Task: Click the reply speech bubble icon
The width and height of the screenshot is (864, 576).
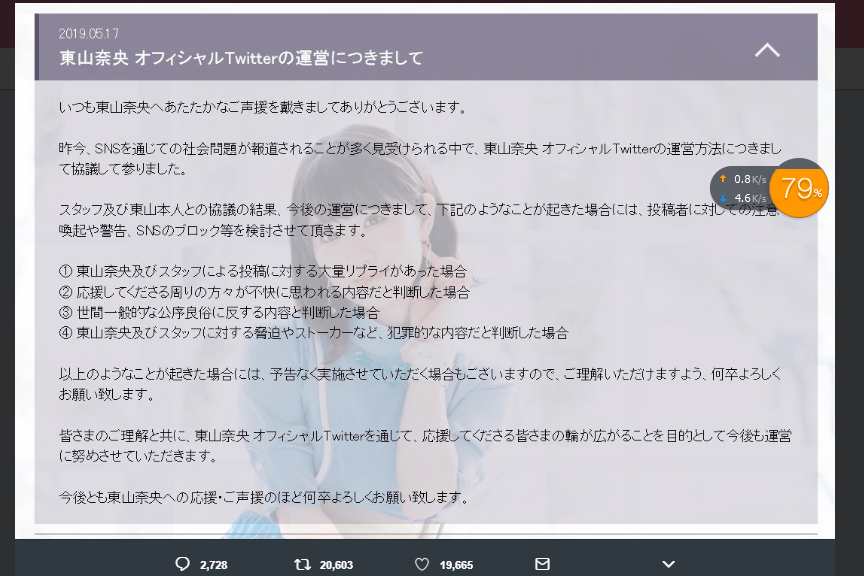Action: tap(182, 564)
